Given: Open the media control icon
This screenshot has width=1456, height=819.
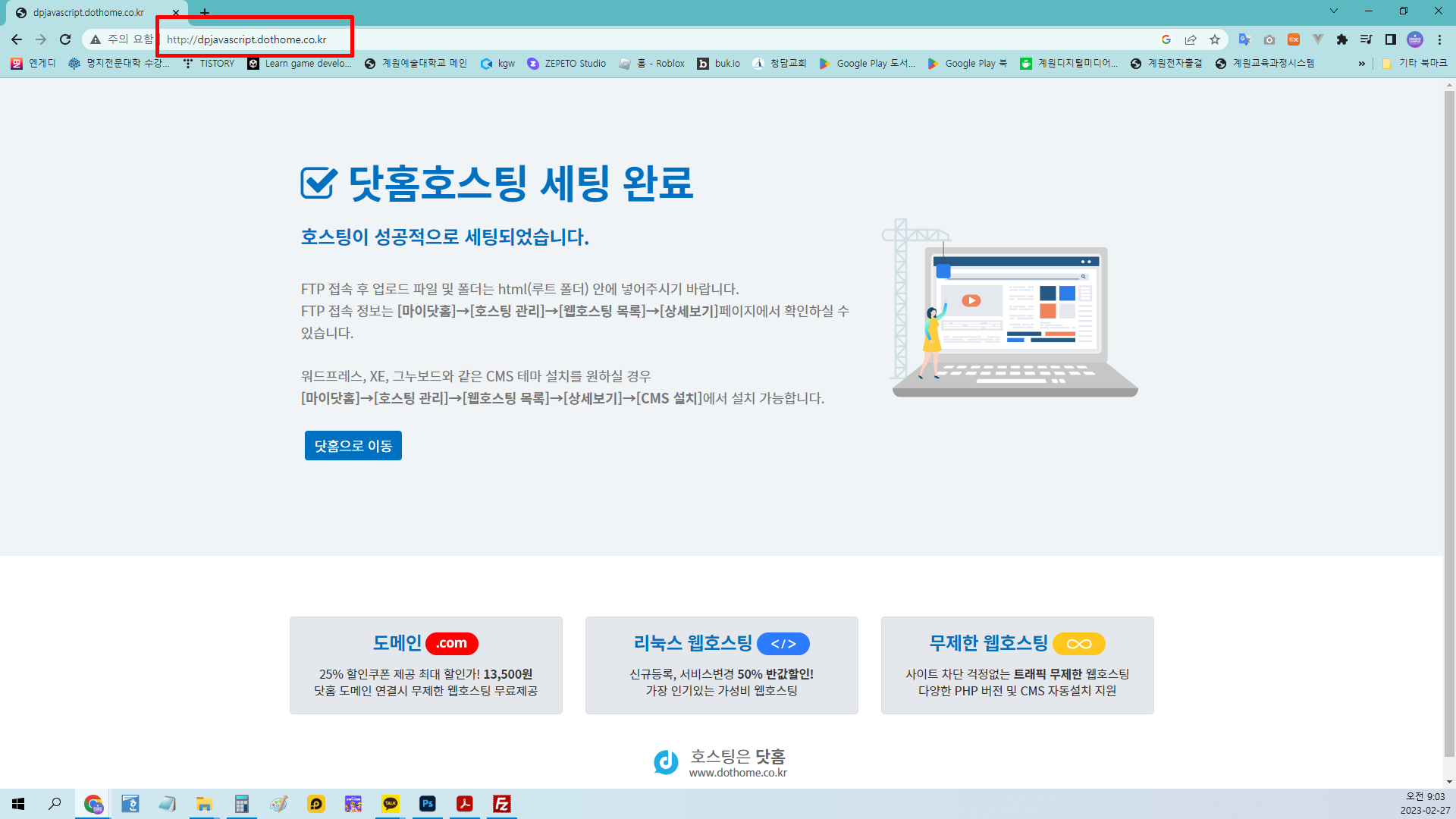Looking at the screenshot, I should coord(1366,39).
